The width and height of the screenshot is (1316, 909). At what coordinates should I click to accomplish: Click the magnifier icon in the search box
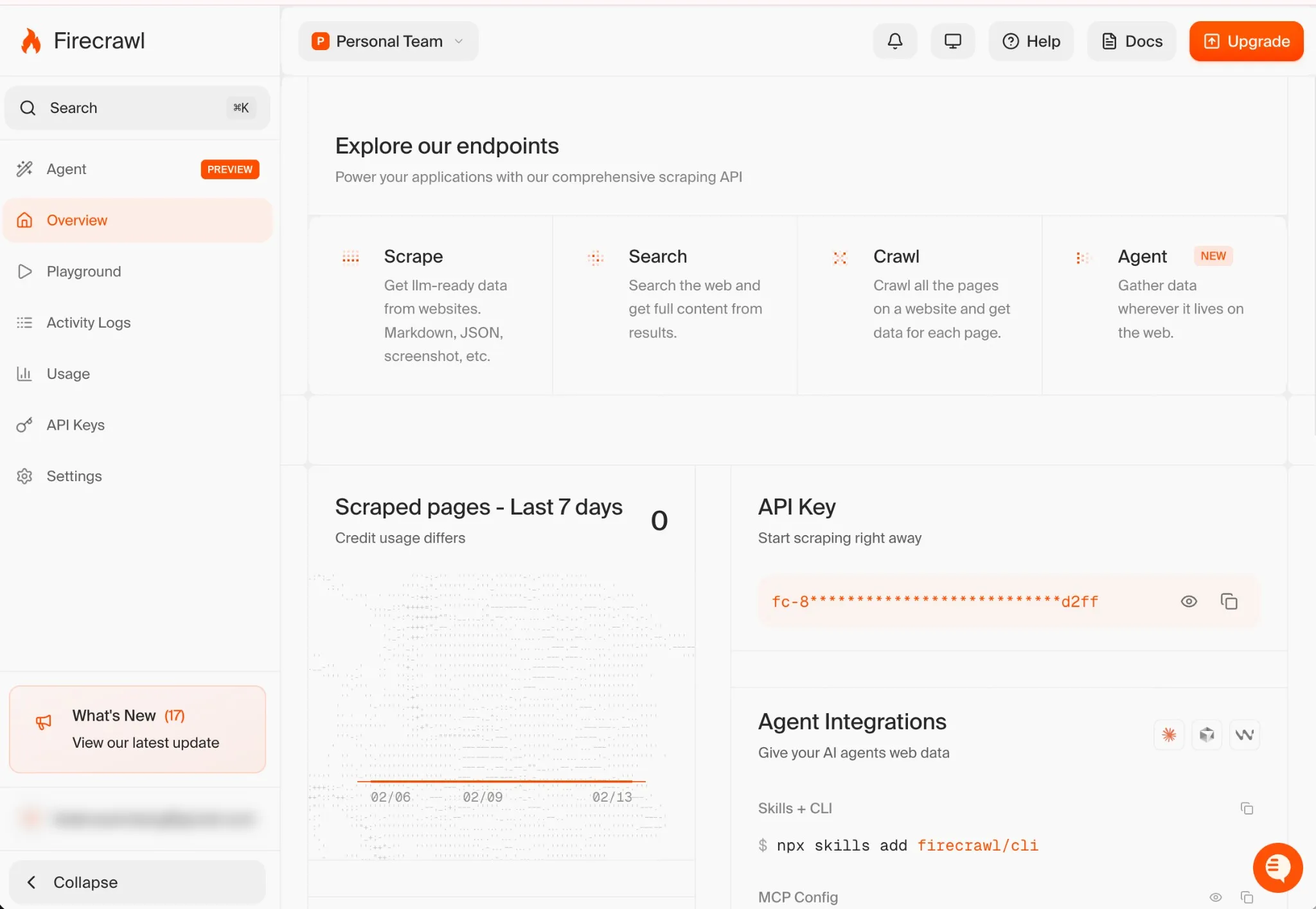coord(28,108)
